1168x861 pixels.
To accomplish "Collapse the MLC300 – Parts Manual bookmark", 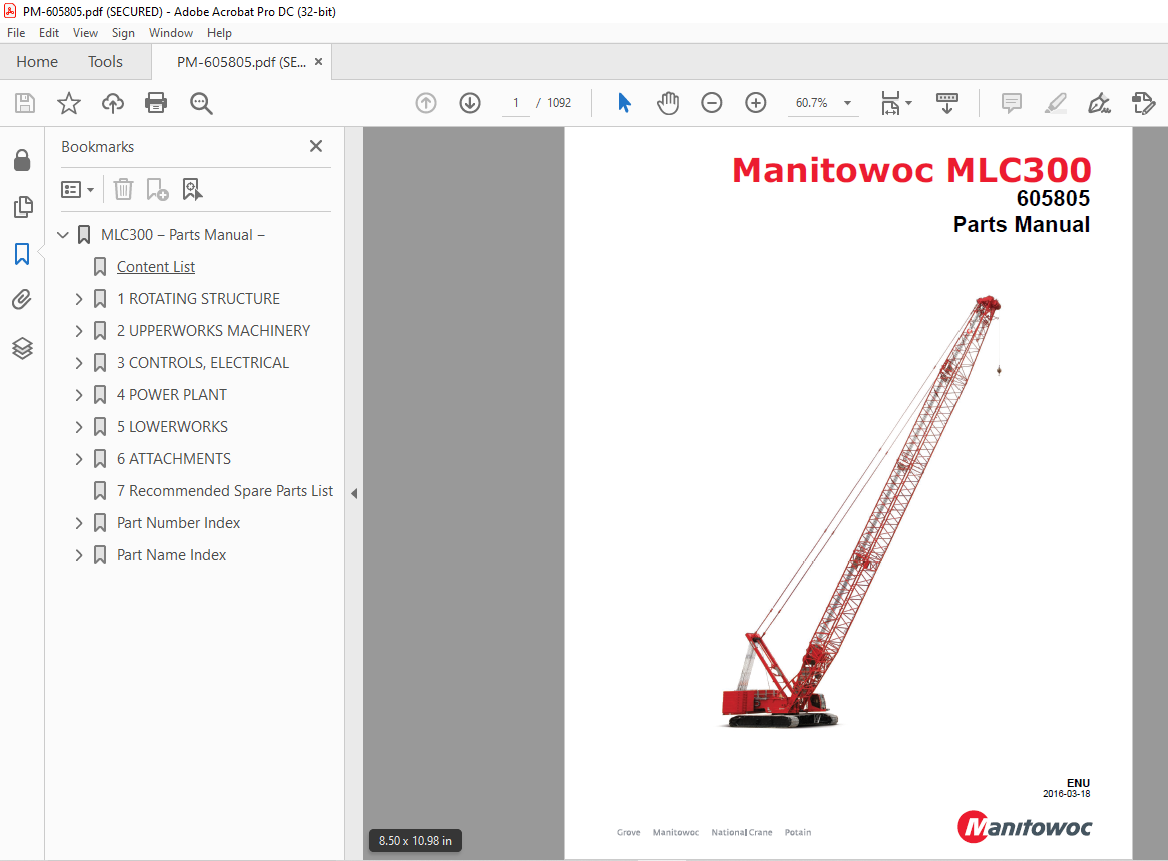I will [x=63, y=235].
